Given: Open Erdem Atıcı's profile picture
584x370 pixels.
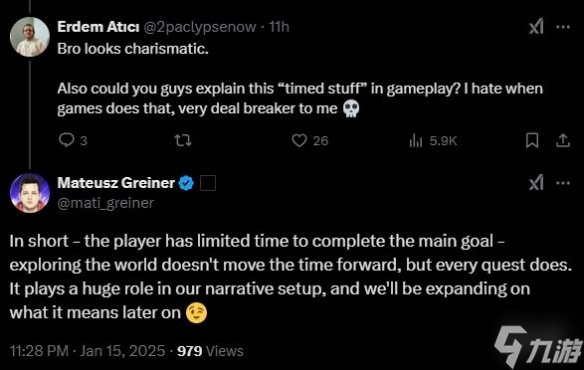Looking at the screenshot, I should (30, 37).
